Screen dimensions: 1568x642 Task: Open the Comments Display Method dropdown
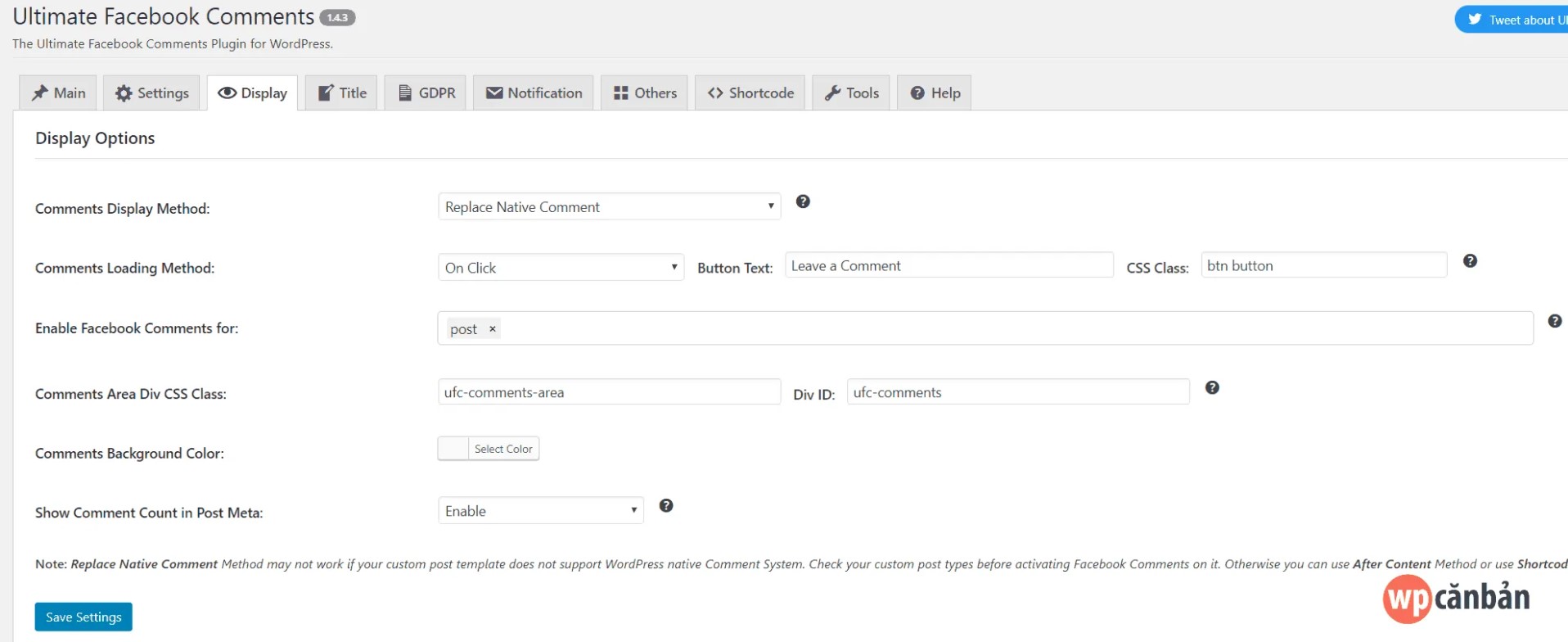(609, 207)
